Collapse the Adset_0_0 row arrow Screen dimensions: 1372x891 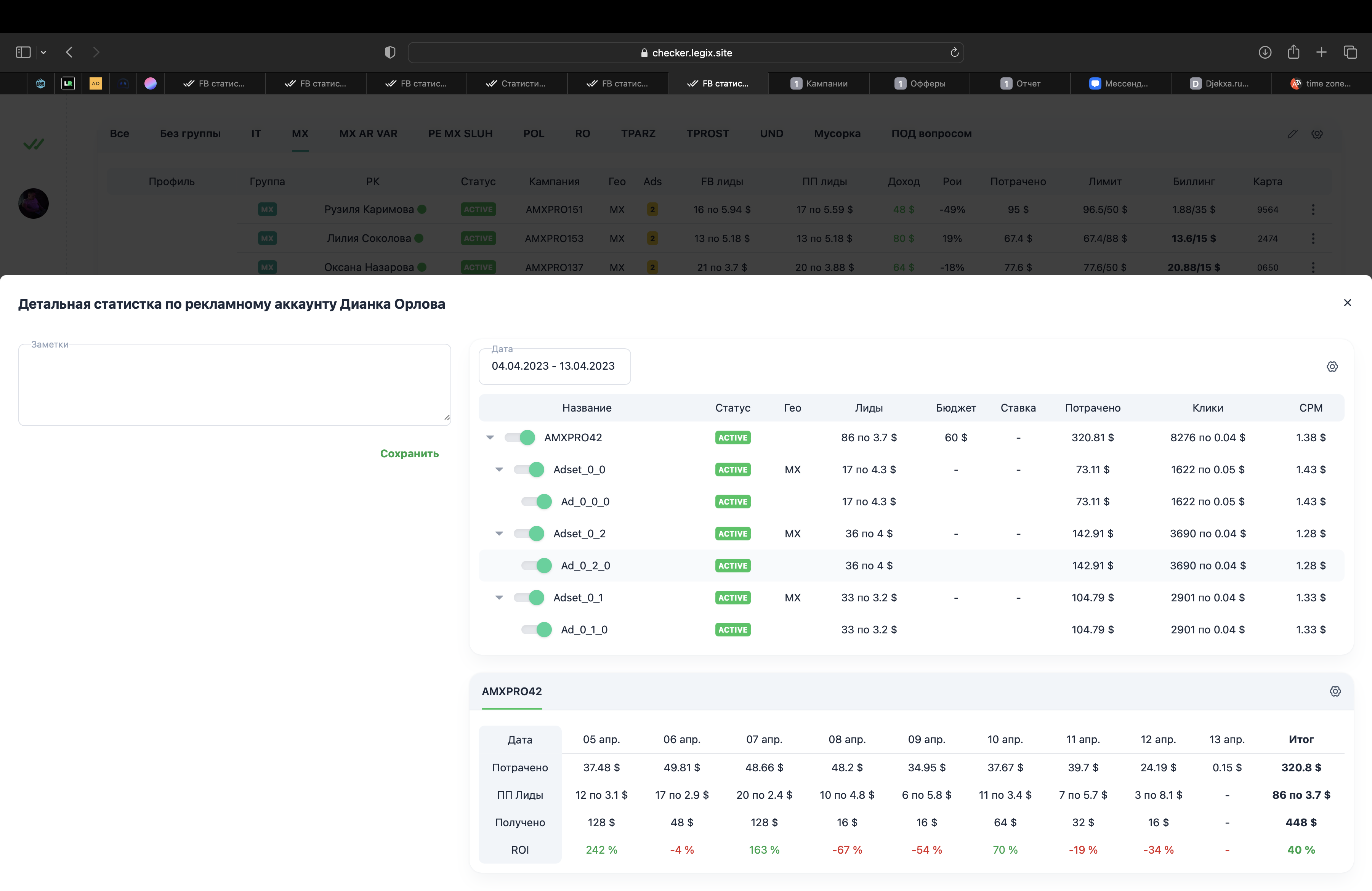[499, 470]
